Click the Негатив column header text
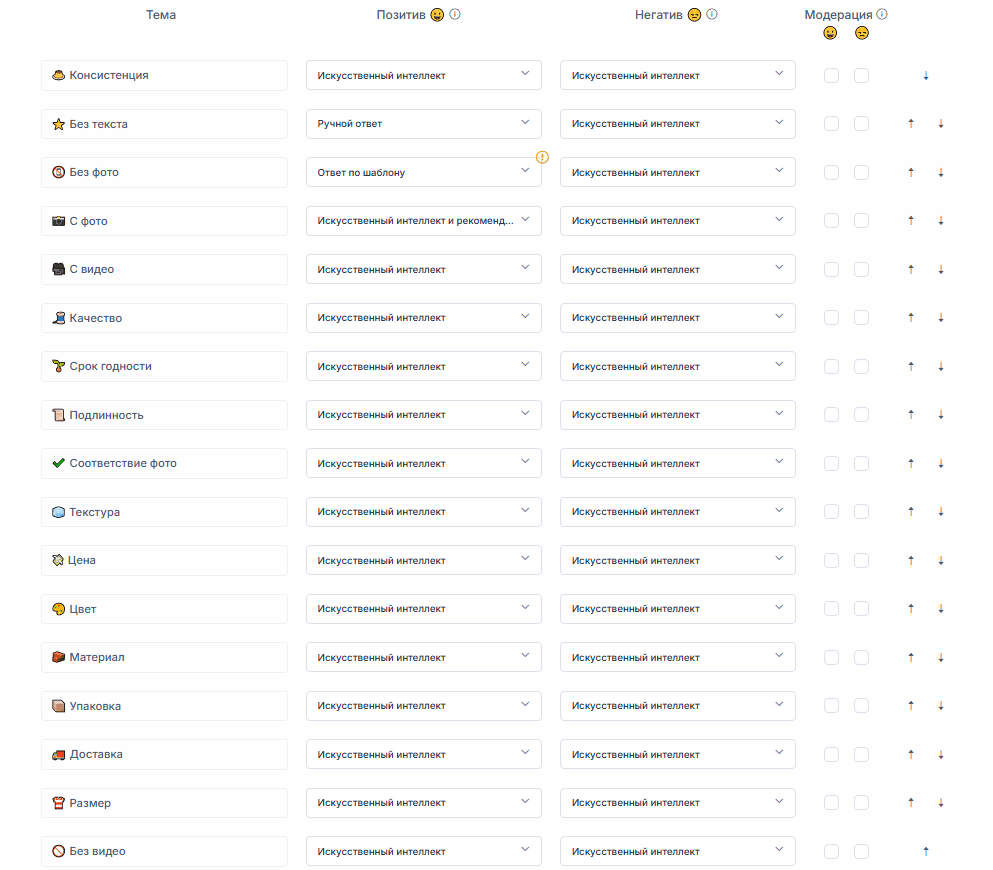 [x=659, y=15]
